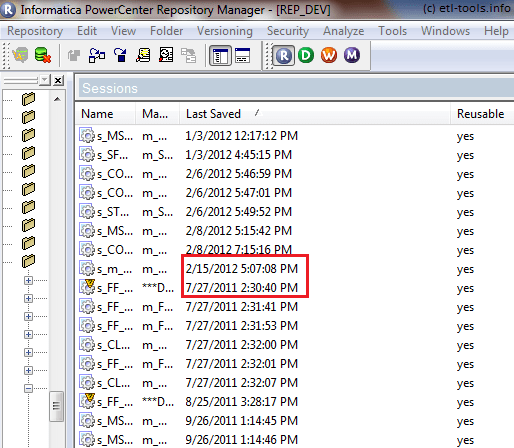Select ***D... mapping on 8/25/2011 3:28:17 PM row
Image resolution: width=514 pixels, height=448 pixels.
point(158,402)
